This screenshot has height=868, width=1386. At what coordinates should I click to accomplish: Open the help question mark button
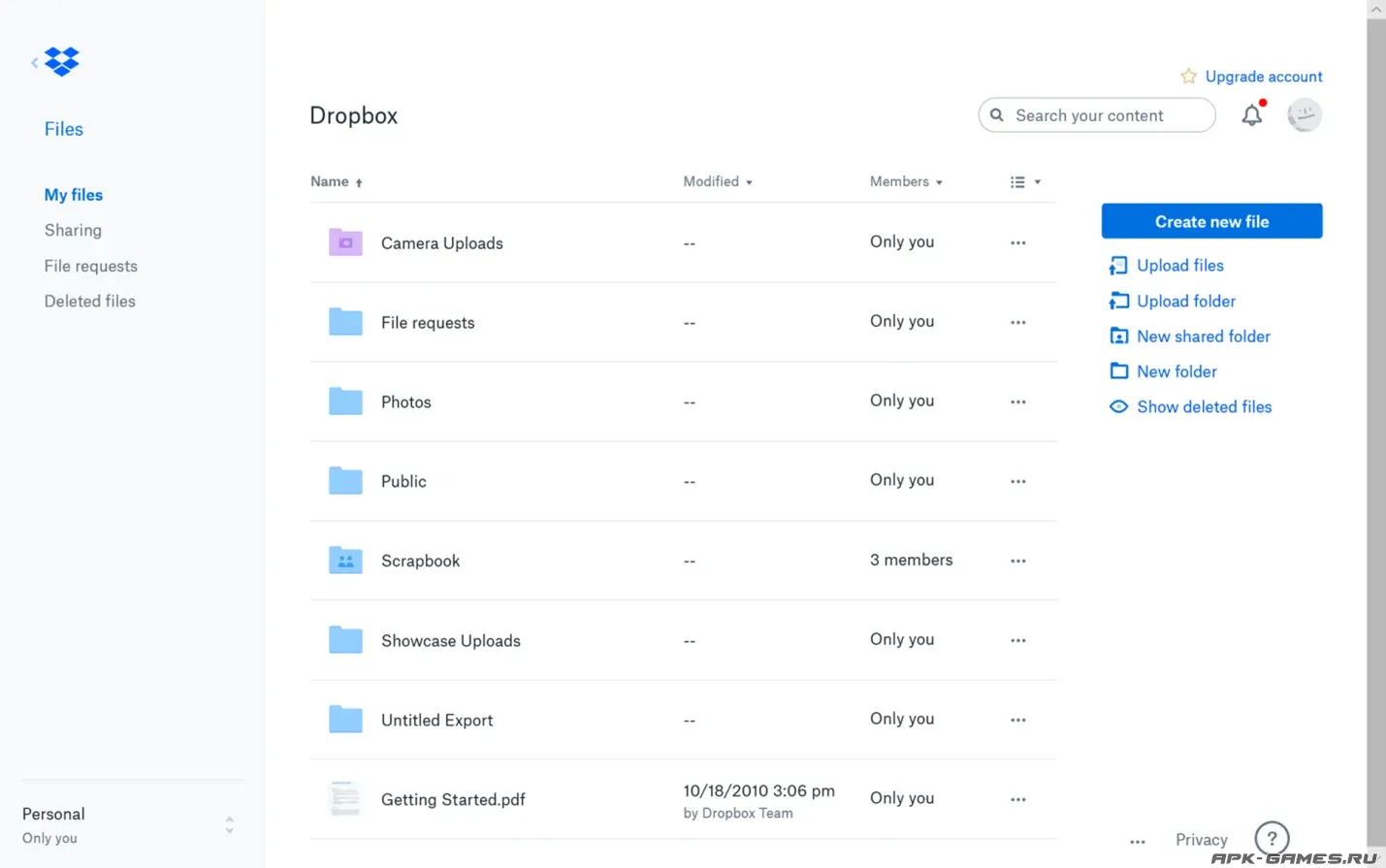[1272, 838]
